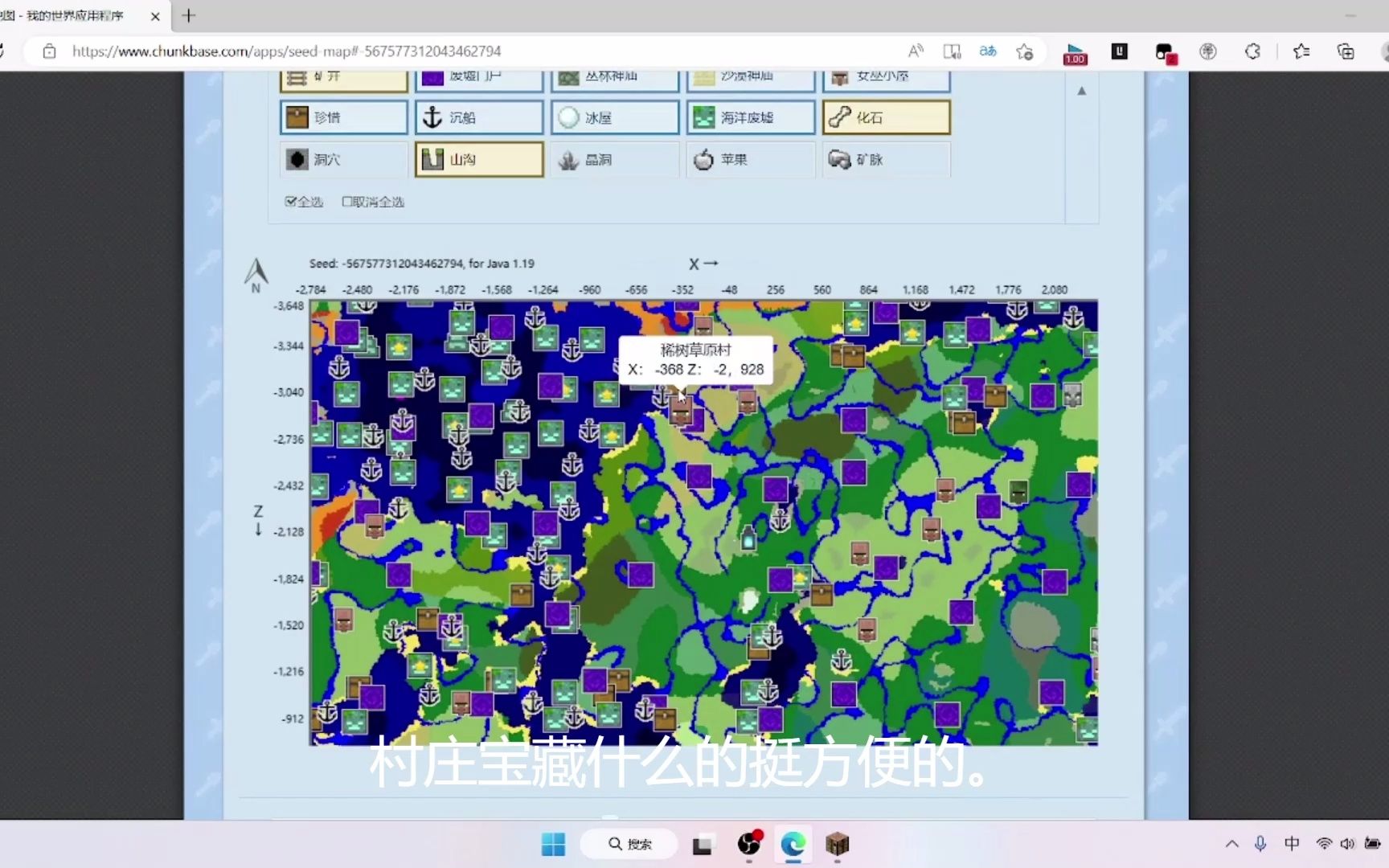This screenshot has width=1389, height=868.
Task: Click the bone icon on 化石 button
Action: [839, 117]
